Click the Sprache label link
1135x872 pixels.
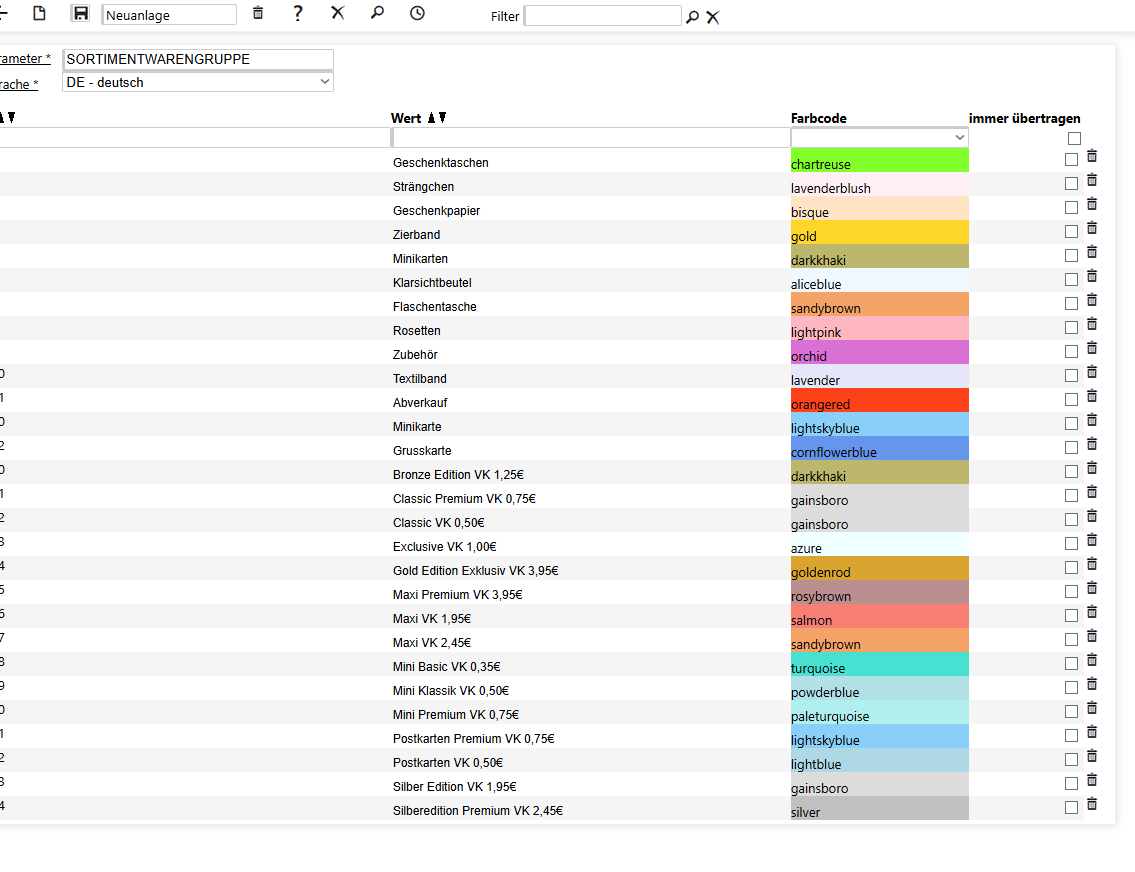19,84
